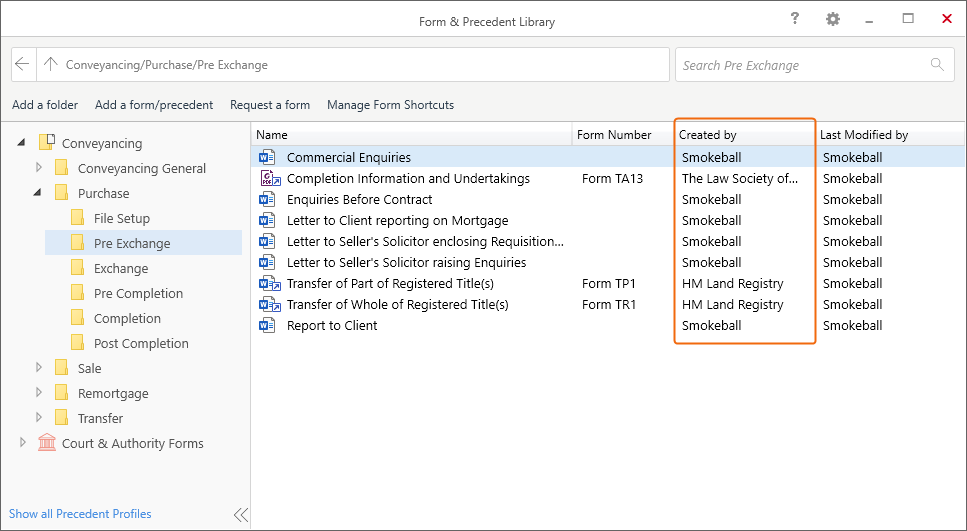Select Exchange folder in tree

pyautogui.click(x=121, y=268)
